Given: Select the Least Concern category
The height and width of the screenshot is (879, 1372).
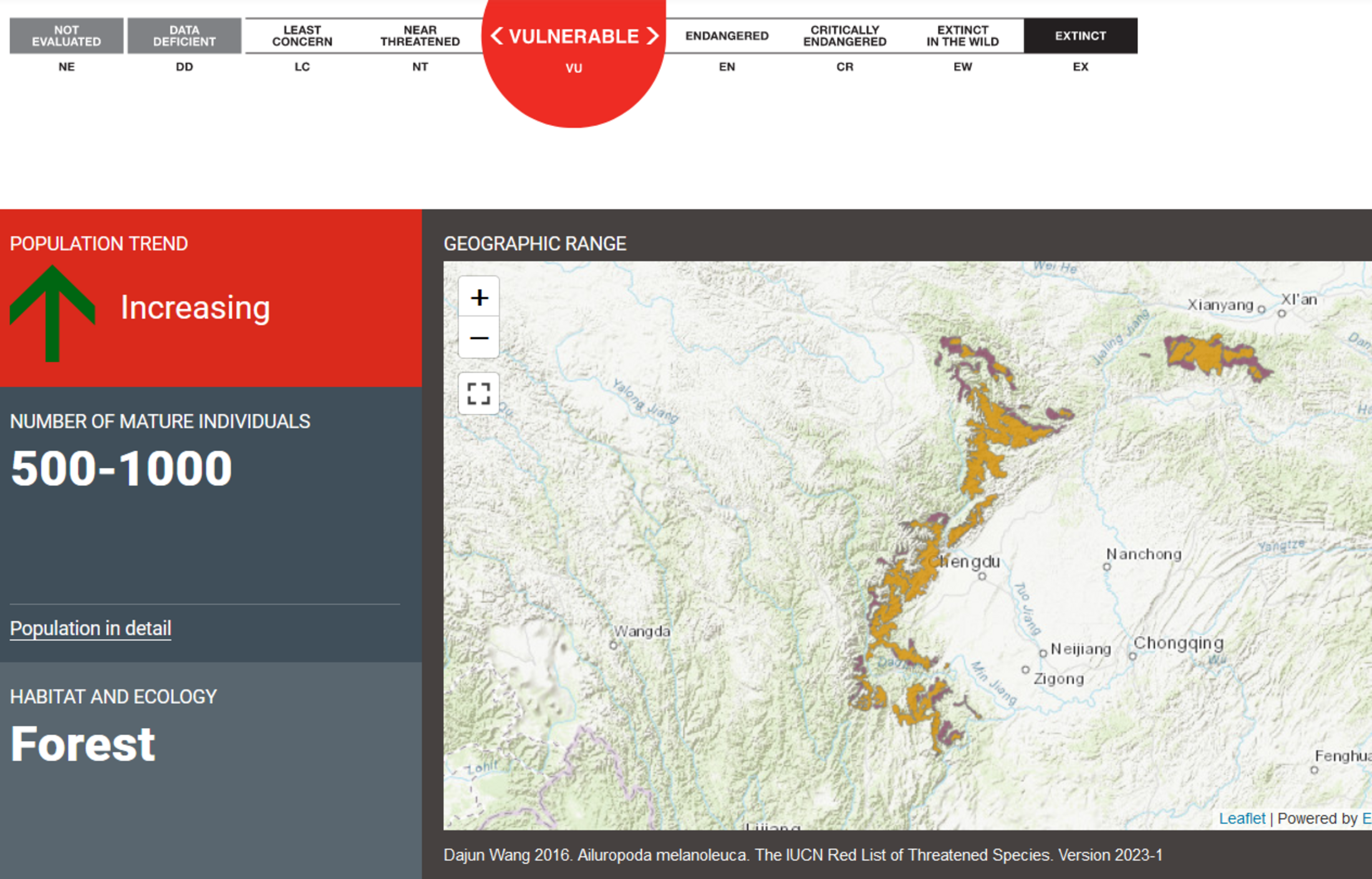Looking at the screenshot, I should (x=302, y=36).
